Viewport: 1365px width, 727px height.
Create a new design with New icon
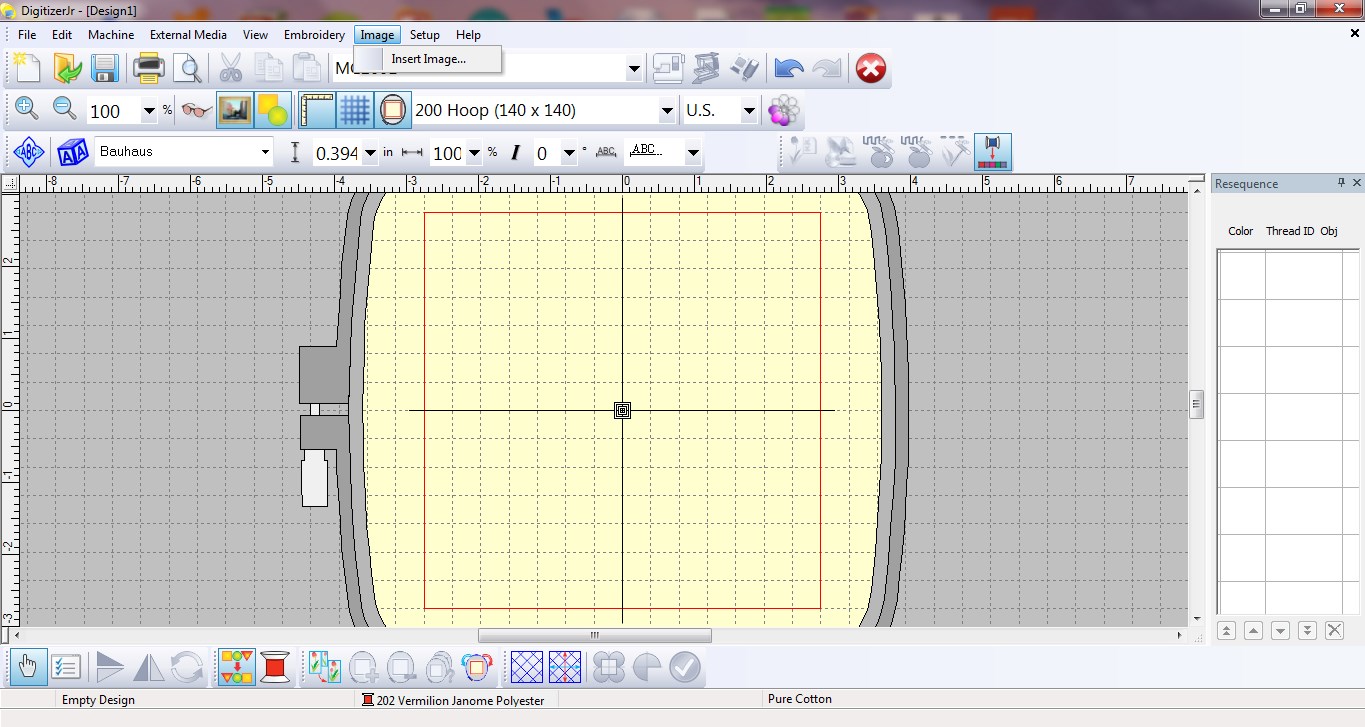click(27, 68)
